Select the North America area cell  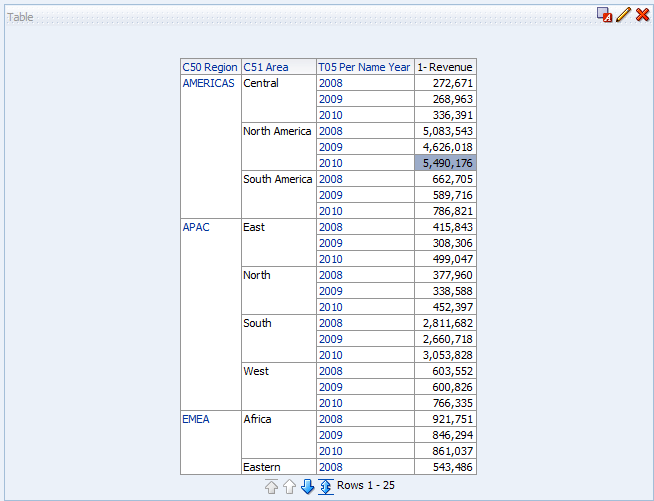(x=277, y=131)
